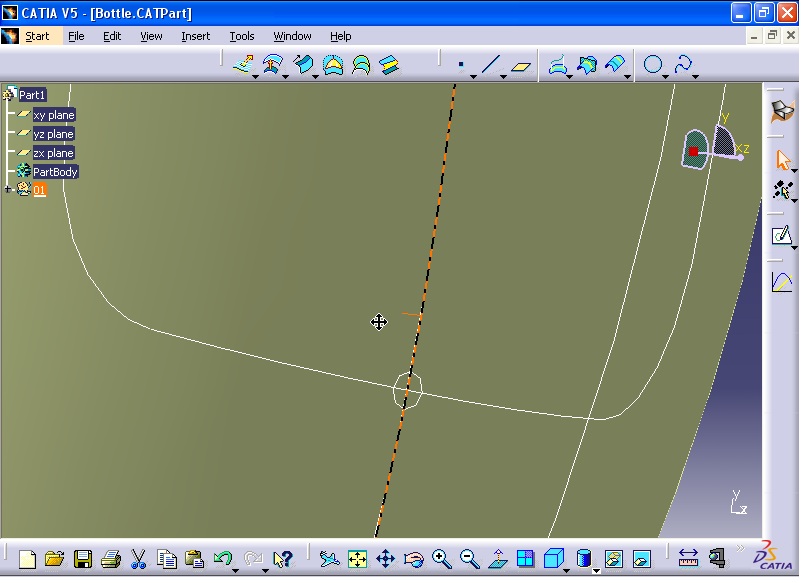
Task: Toggle Hide/Show on selected element
Action: point(614,559)
